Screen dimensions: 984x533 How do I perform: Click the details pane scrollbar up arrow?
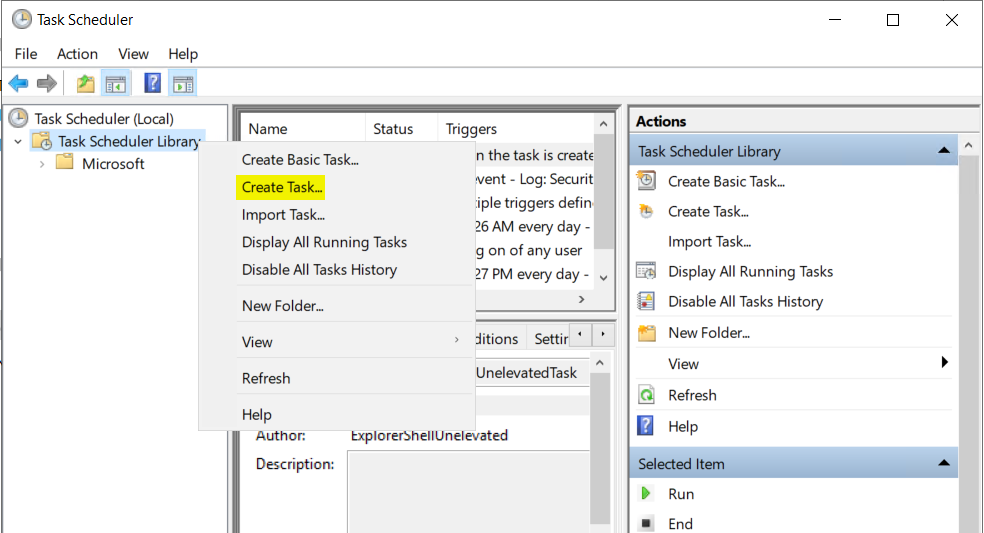pos(600,363)
